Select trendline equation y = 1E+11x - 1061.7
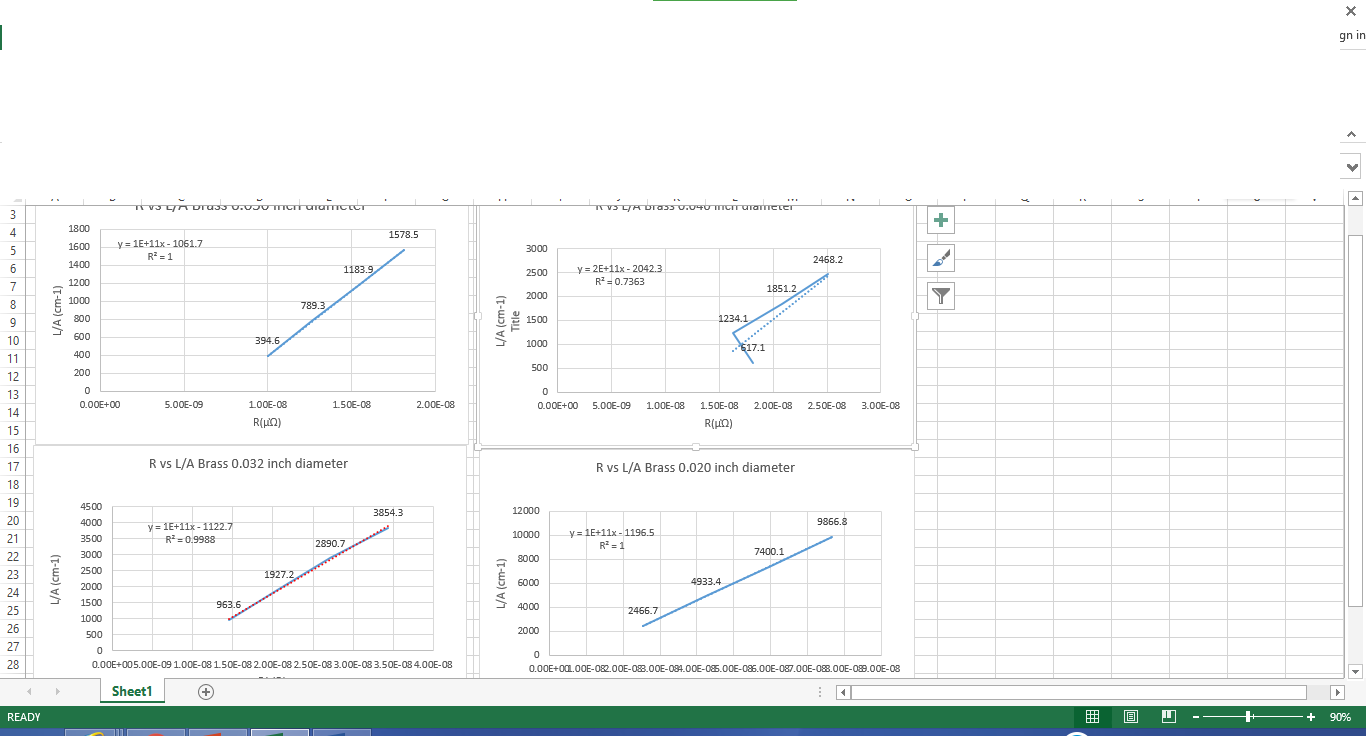Viewport: 1366px width, 736px height. 160,244
